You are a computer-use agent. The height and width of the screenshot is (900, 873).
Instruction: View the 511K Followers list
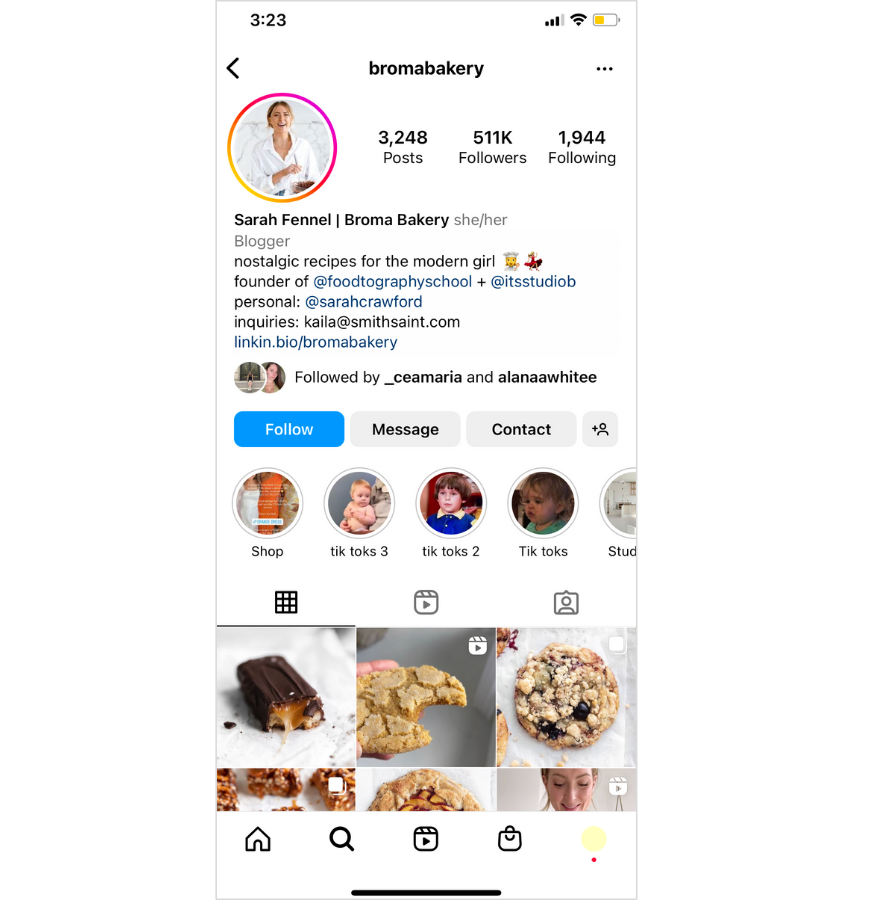[492, 147]
